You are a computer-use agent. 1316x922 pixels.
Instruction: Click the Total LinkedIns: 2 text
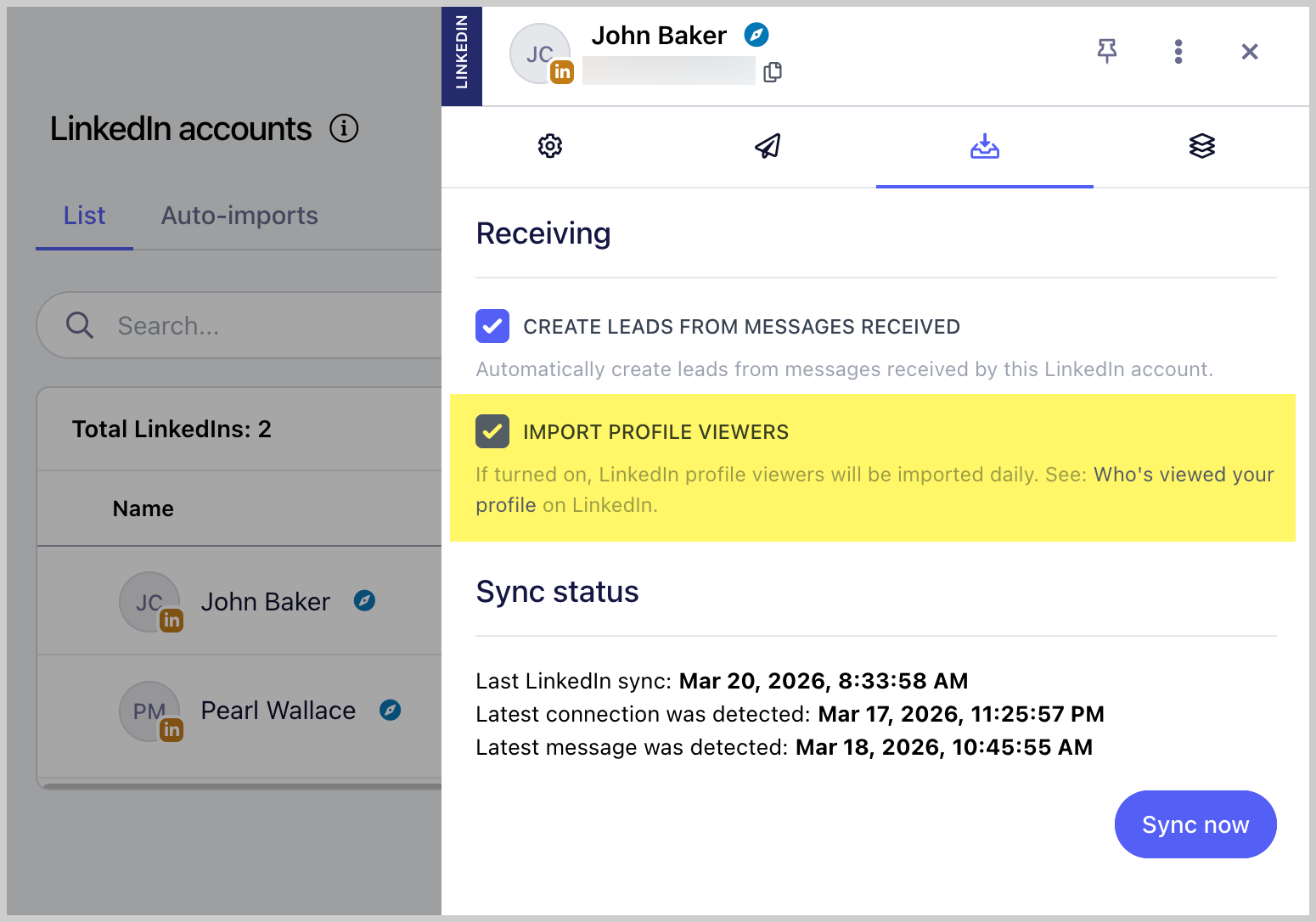pos(172,429)
